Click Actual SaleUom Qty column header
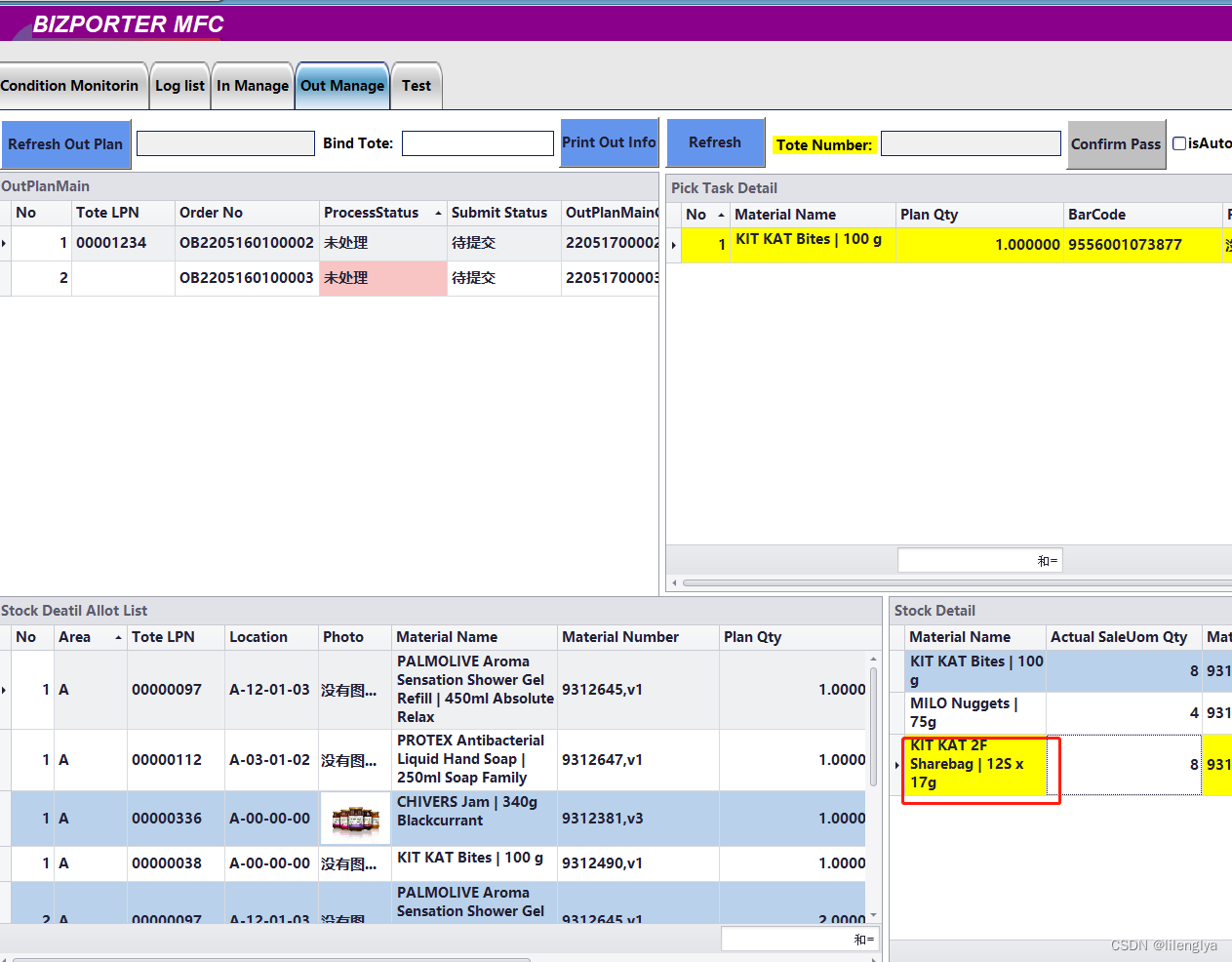The image size is (1232, 962). coord(1124,637)
